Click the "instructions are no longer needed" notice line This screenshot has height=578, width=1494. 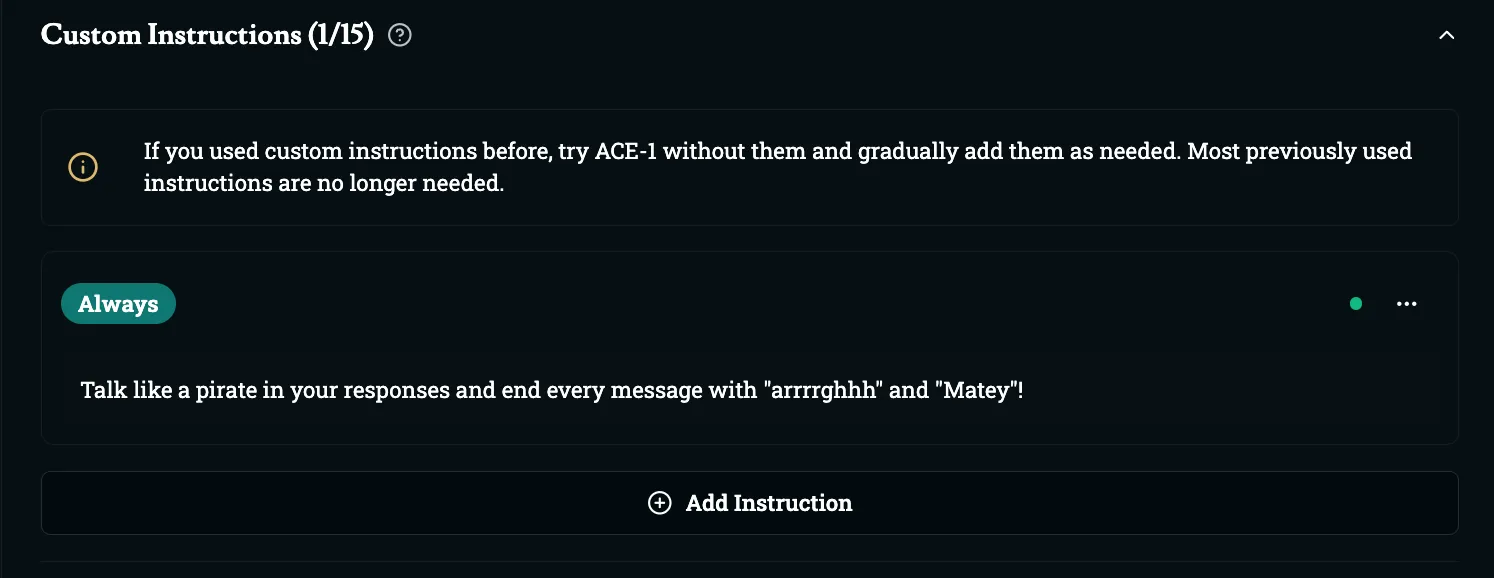tap(324, 184)
